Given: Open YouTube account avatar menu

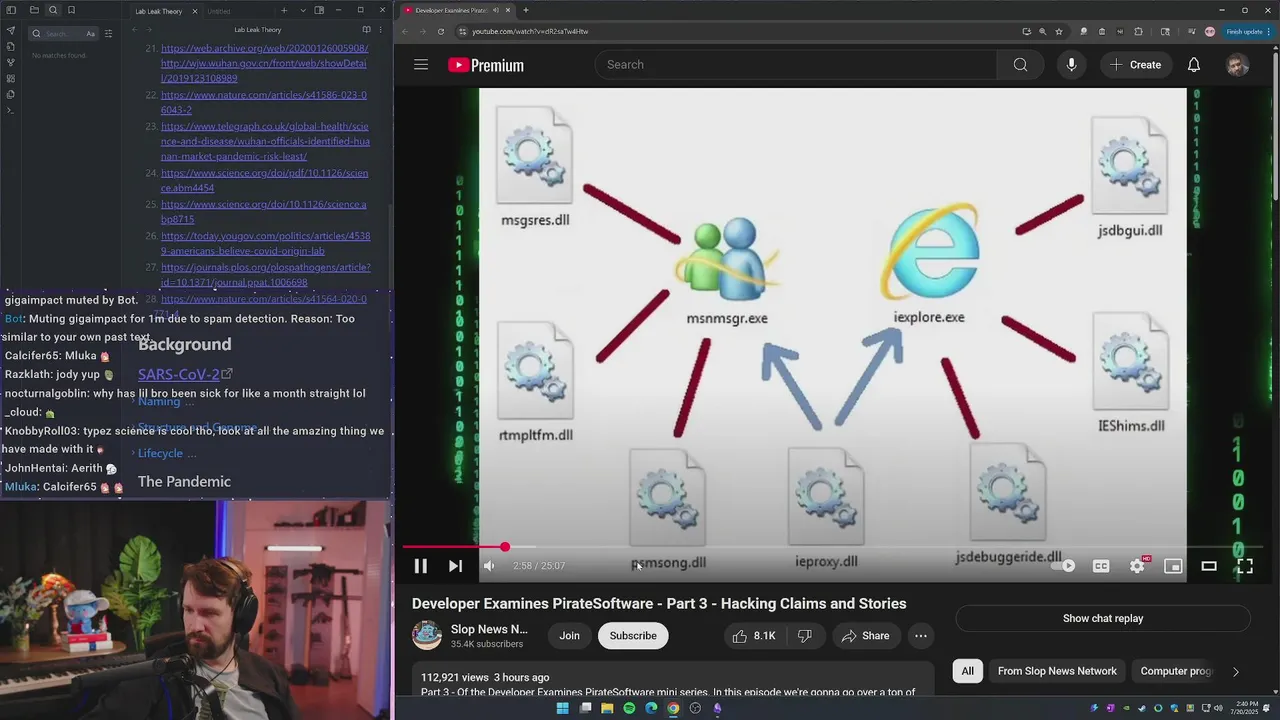Looking at the screenshot, I should (x=1238, y=65).
